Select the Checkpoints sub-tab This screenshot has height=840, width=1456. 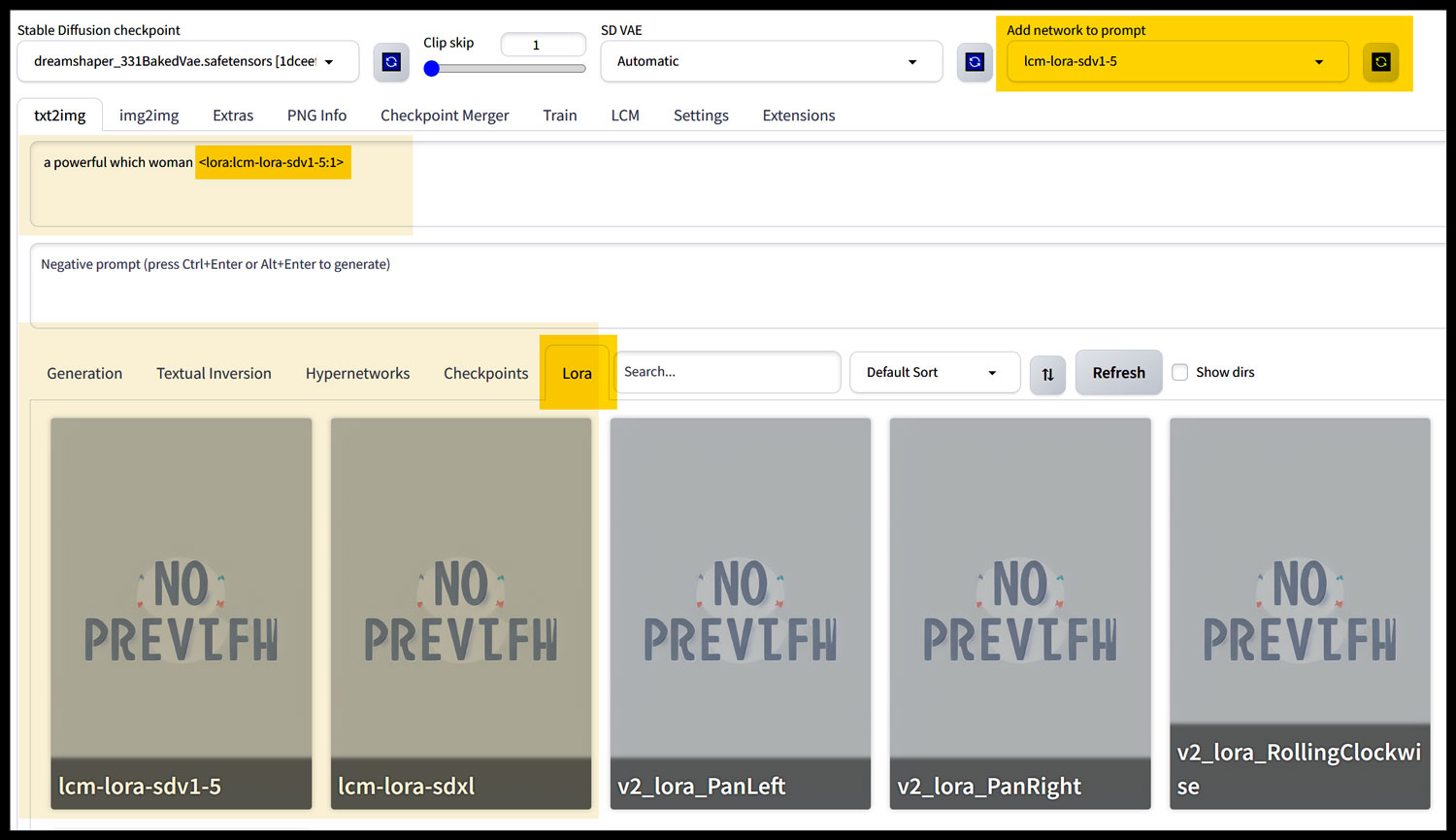click(x=486, y=374)
